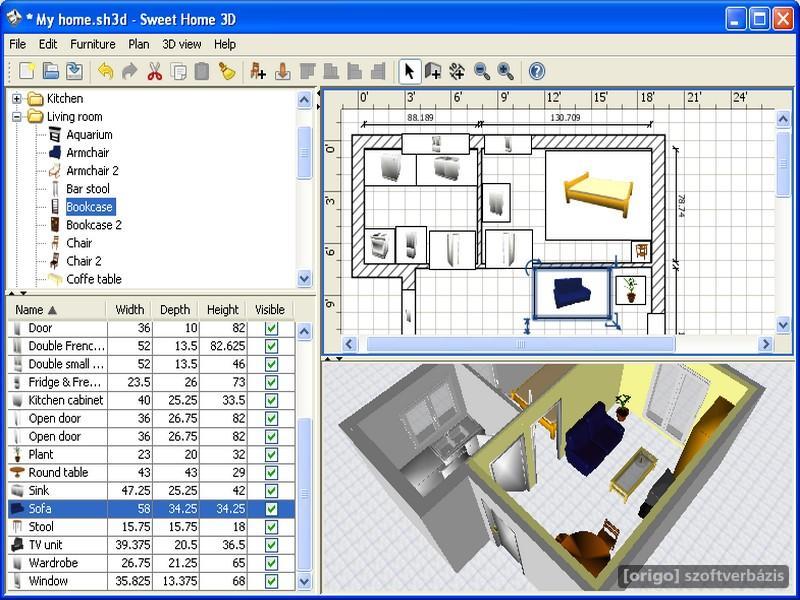Image resolution: width=800 pixels, height=600 pixels.
Task: Activate the Select arrow tool
Action: click(409, 71)
